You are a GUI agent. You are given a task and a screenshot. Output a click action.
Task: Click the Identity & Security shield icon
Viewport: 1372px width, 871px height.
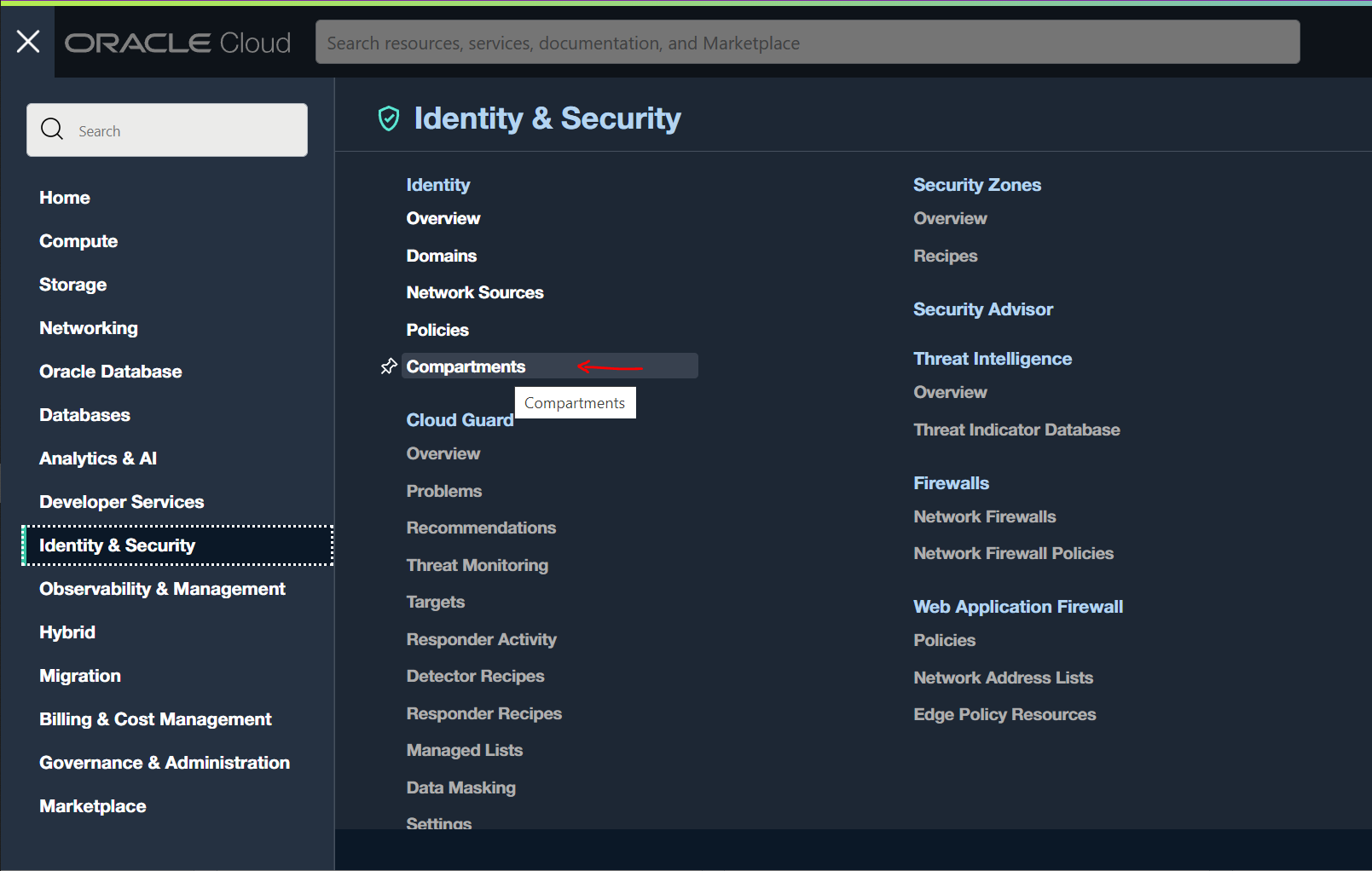[x=389, y=118]
